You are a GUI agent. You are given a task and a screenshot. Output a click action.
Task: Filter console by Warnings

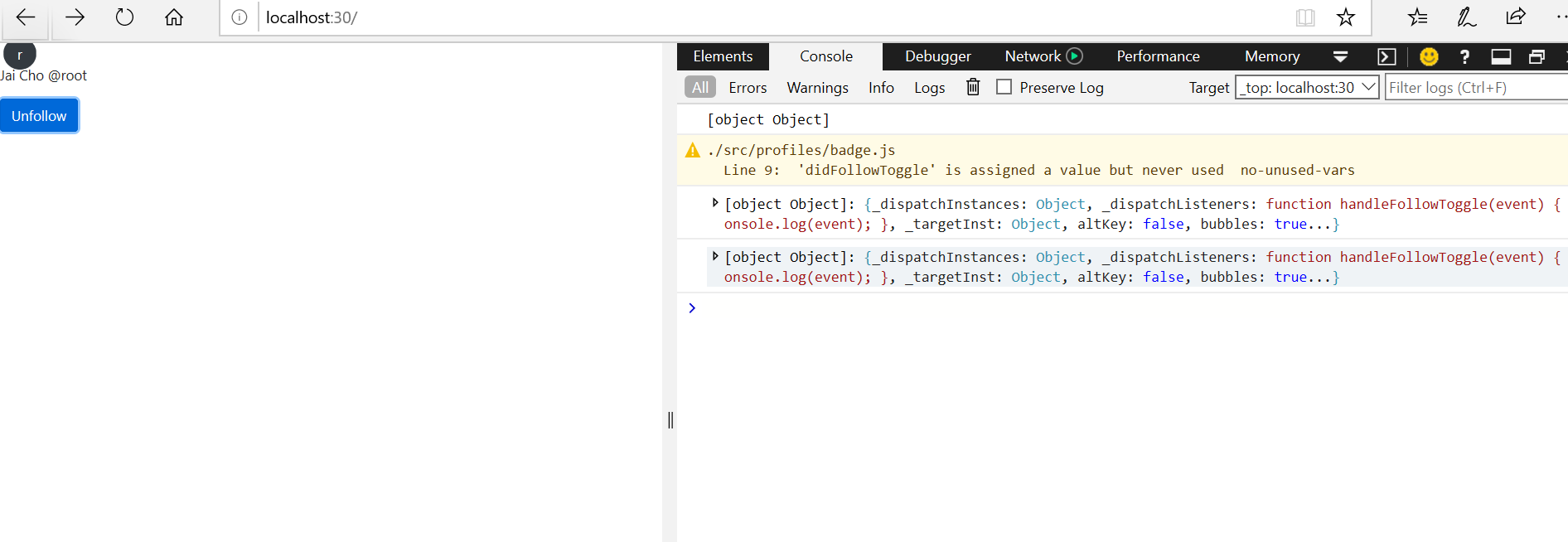[x=817, y=87]
